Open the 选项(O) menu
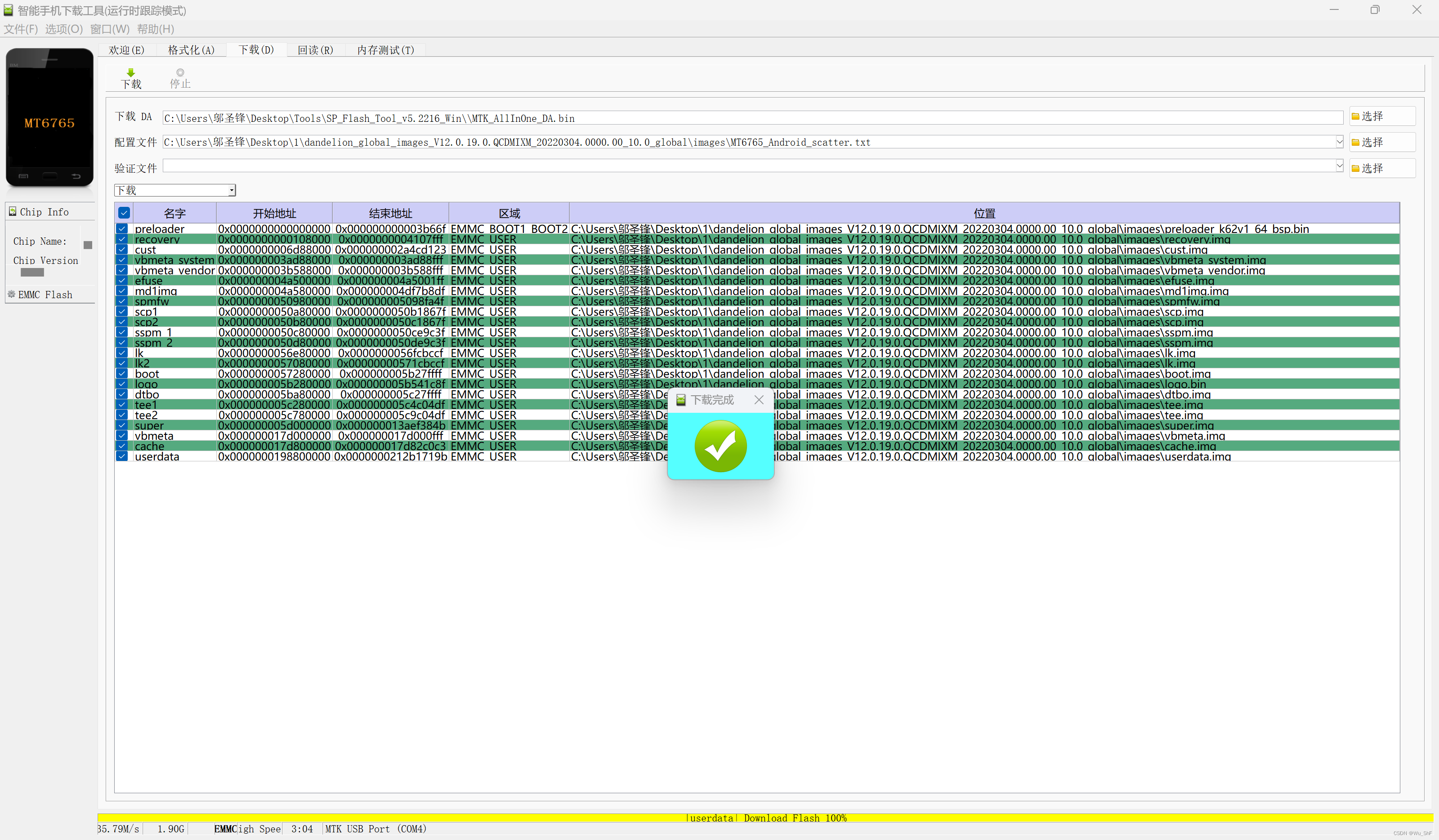The height and width of the screenshot is (840, 1439). (x=64, y=29)
